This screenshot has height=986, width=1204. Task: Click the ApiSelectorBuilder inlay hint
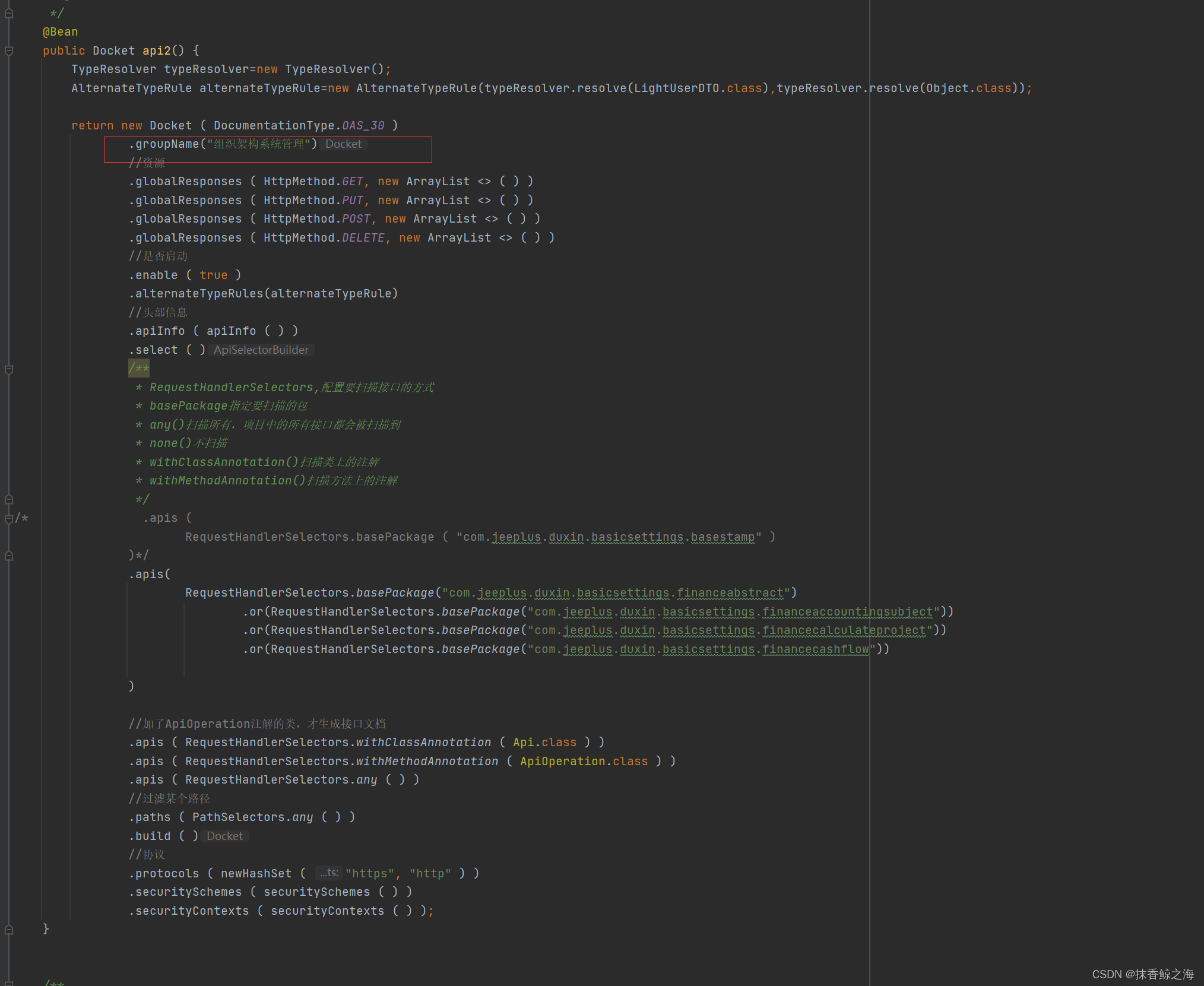tap(261, 350)
